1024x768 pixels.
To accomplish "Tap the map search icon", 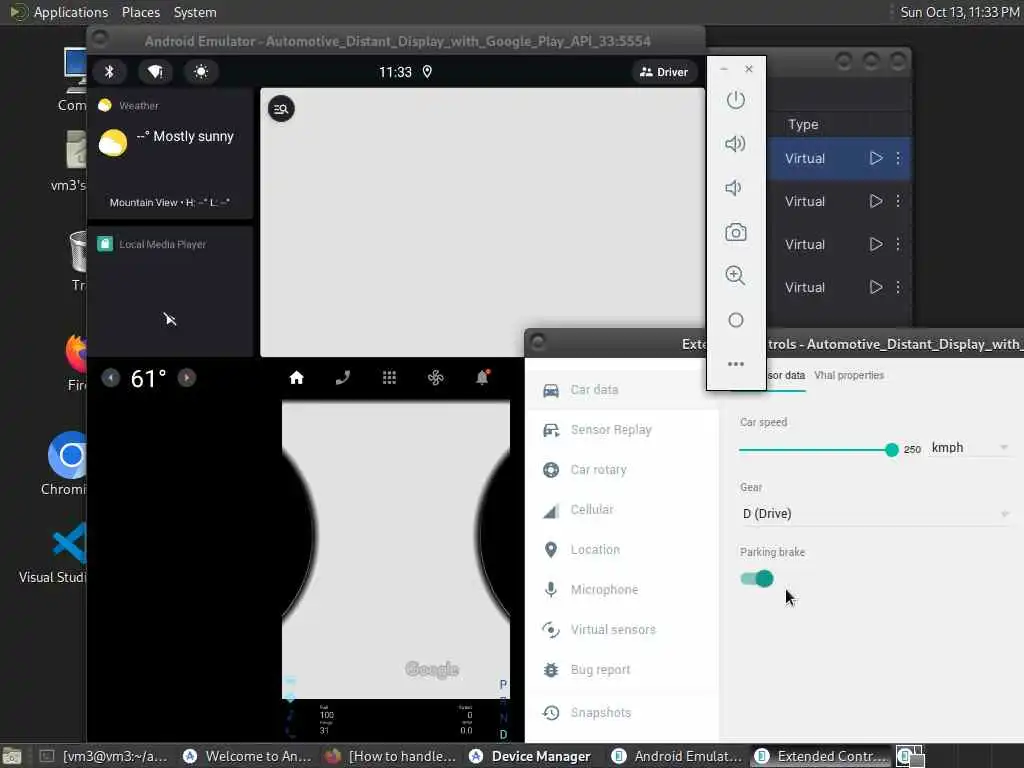I will [281, 109].
